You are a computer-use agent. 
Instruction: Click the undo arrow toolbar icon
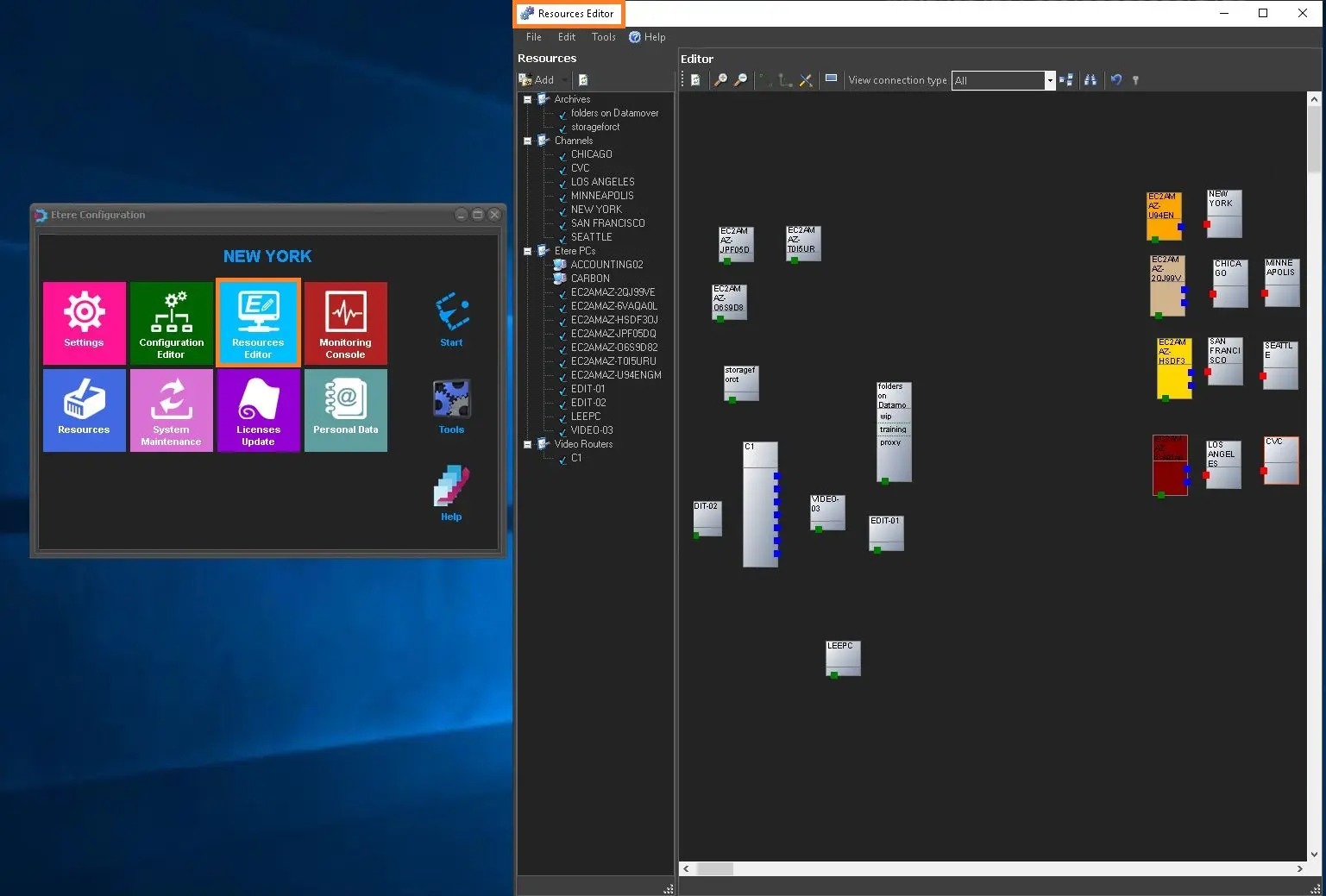coord(1116,80)
